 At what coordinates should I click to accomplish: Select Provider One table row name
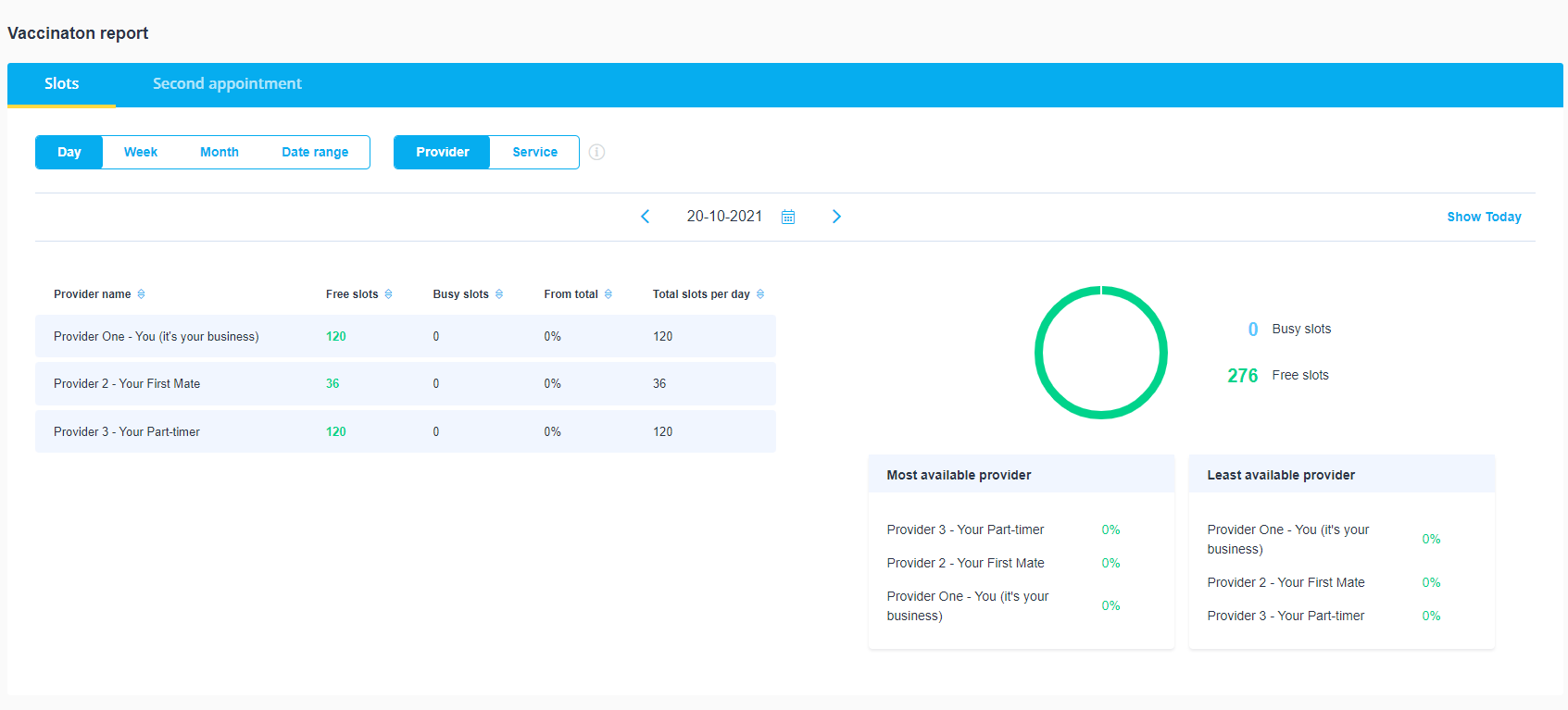157,337
